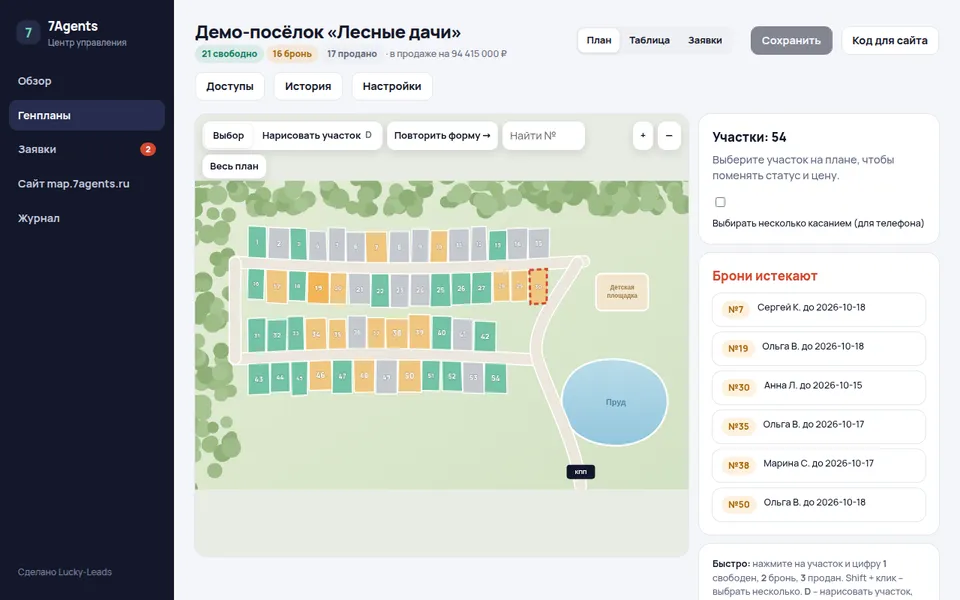Click the Сделано Lucky-Leads footer text

[x=65, y=572]
